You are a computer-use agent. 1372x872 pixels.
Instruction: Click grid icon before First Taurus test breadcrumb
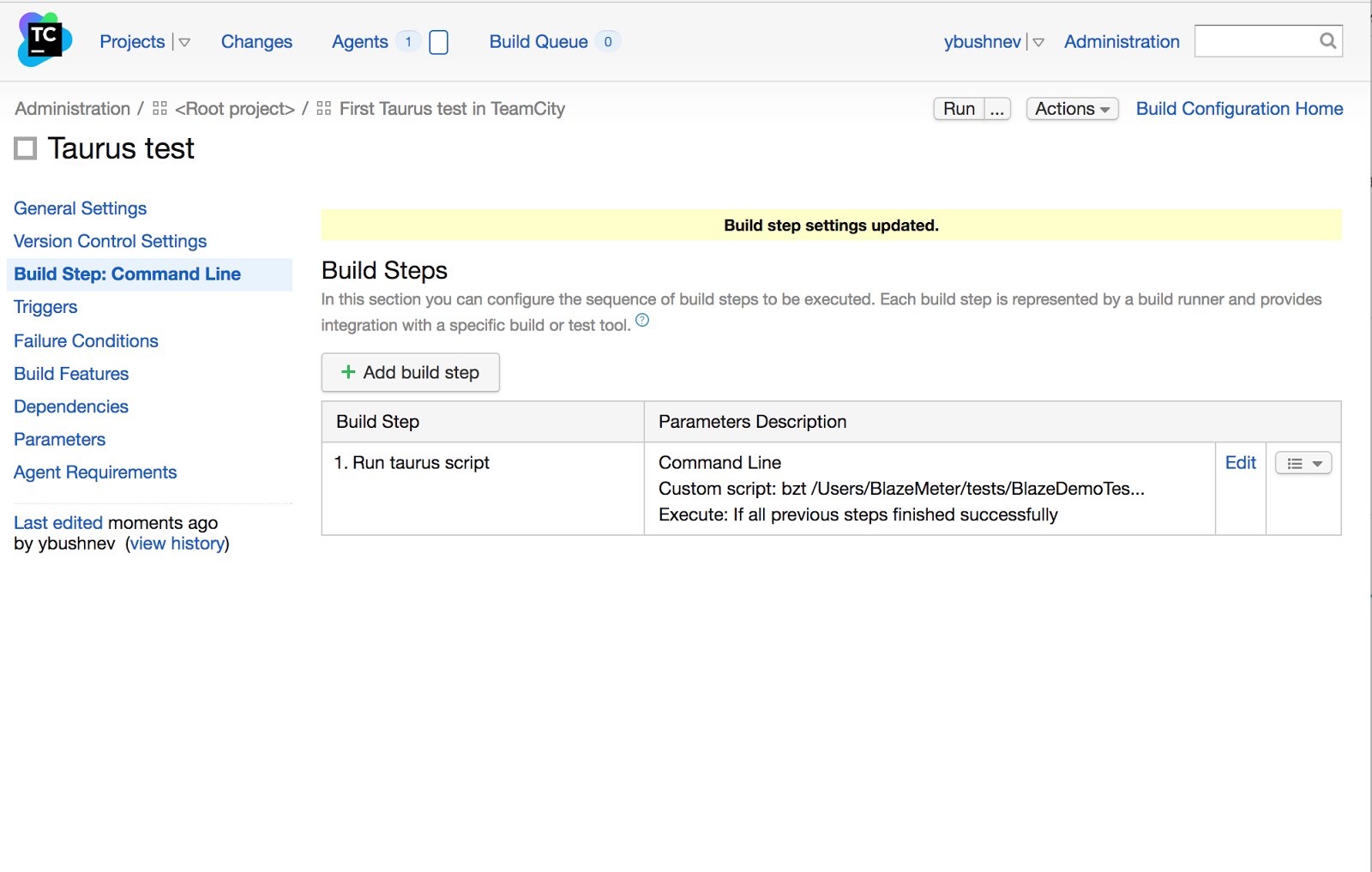[323, 108]
